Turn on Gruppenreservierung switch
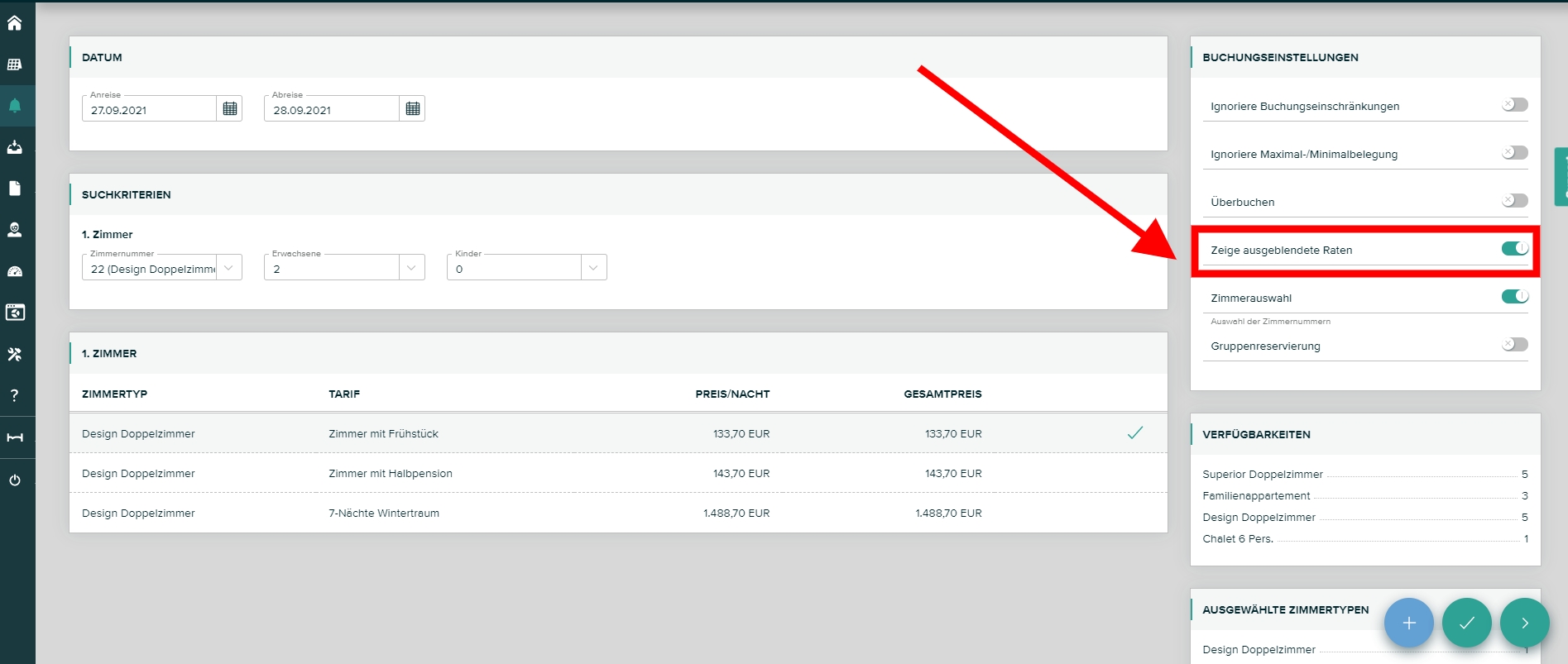The image size is (1568, 664). point(1514,345)
